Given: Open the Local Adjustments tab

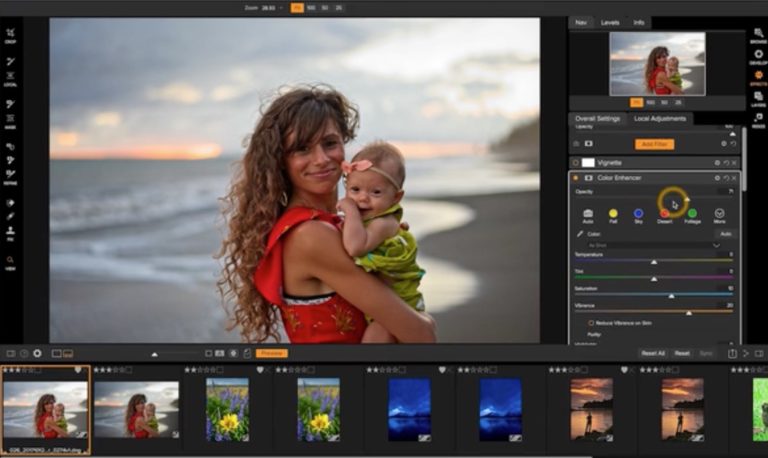Looking at the screenshot, I should pyautogui.click(x=660, y=119).
